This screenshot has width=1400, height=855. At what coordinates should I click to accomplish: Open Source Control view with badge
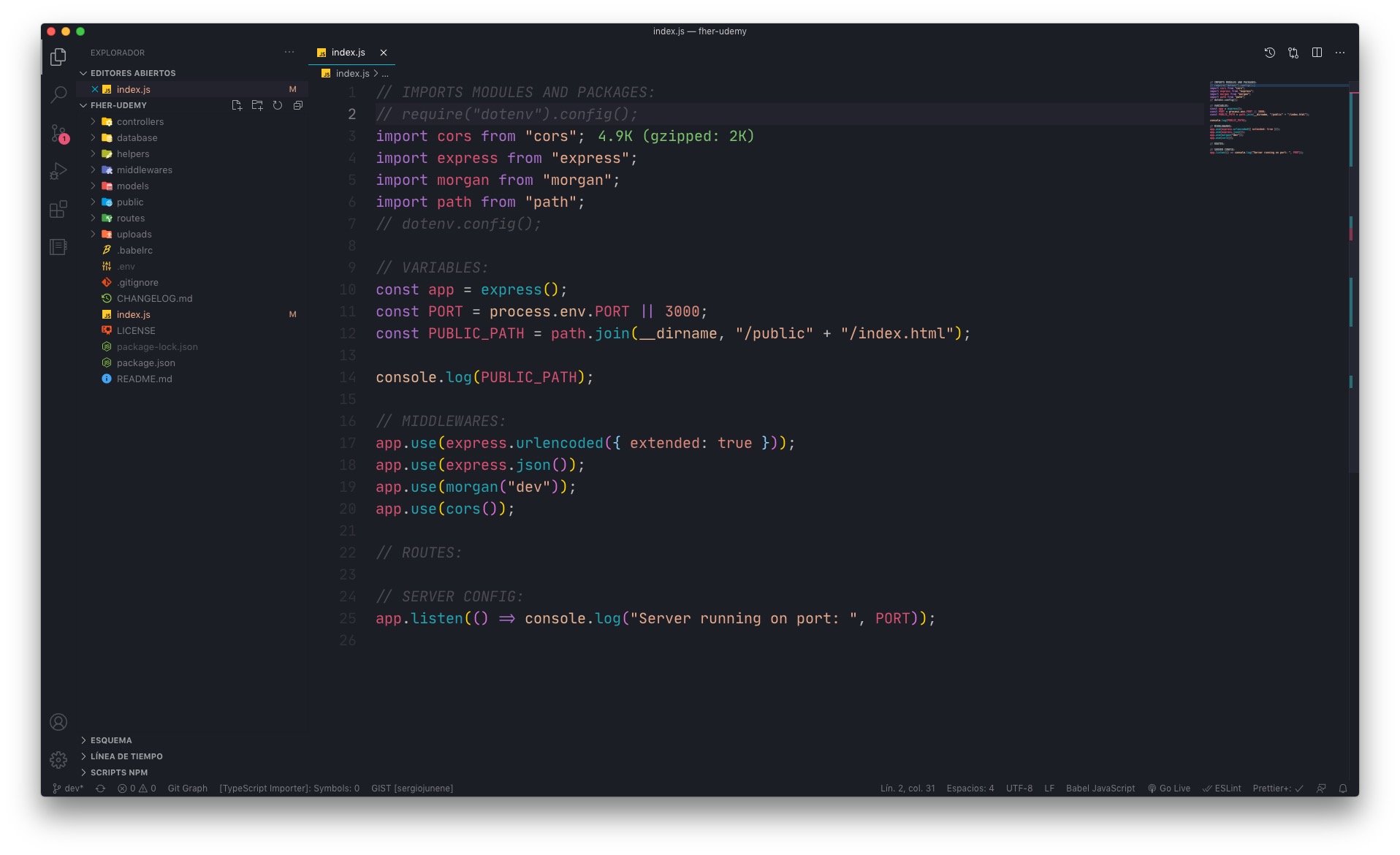click(58, 133)
